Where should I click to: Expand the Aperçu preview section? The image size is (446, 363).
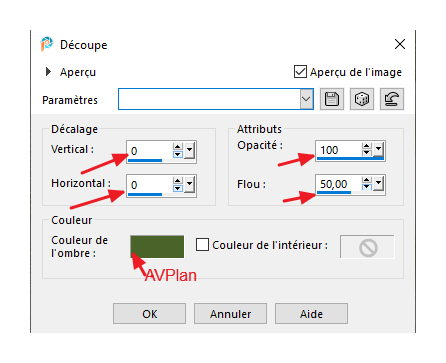[x=48, y=72]
